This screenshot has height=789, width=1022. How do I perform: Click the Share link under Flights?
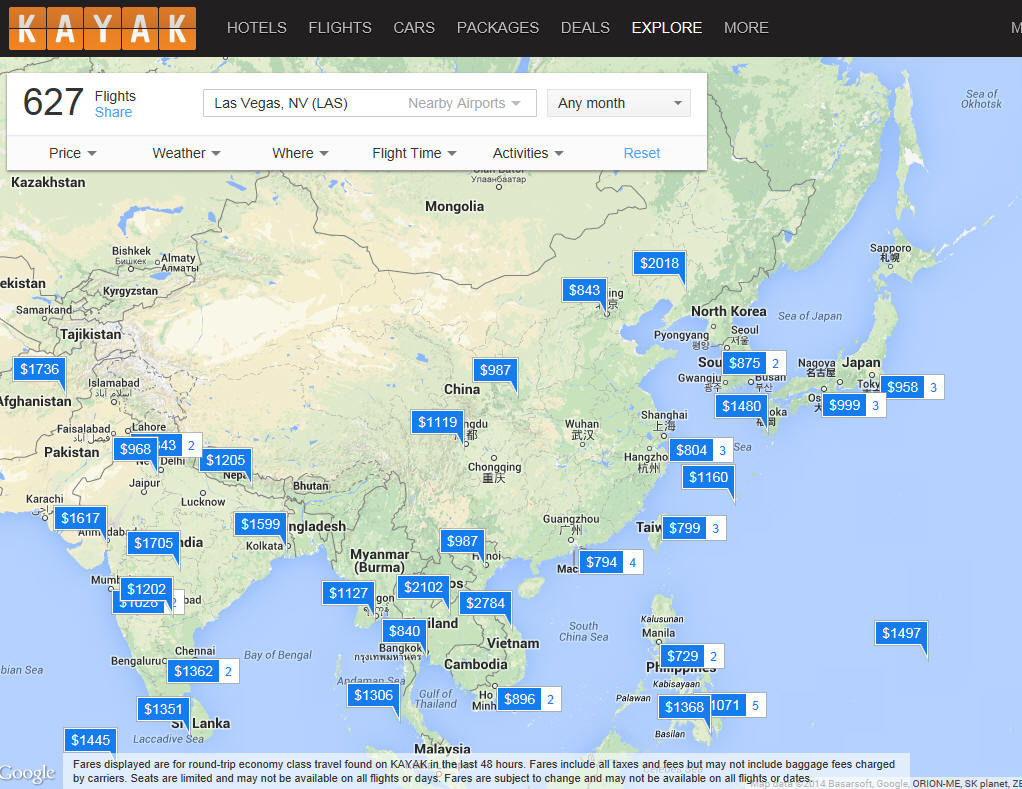(x=113, y=112)
